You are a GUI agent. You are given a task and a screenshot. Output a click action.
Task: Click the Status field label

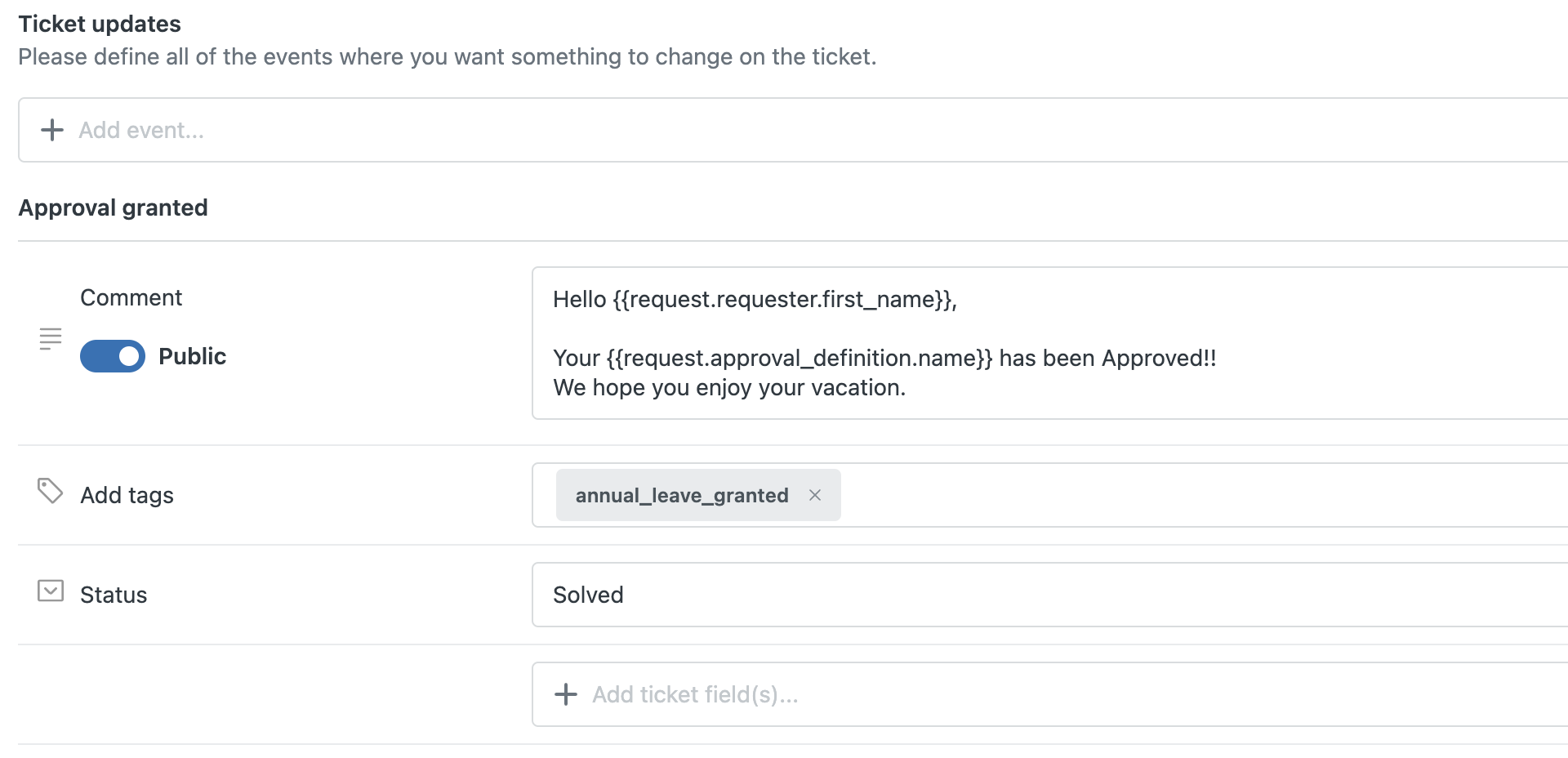(x=114, y=595)
